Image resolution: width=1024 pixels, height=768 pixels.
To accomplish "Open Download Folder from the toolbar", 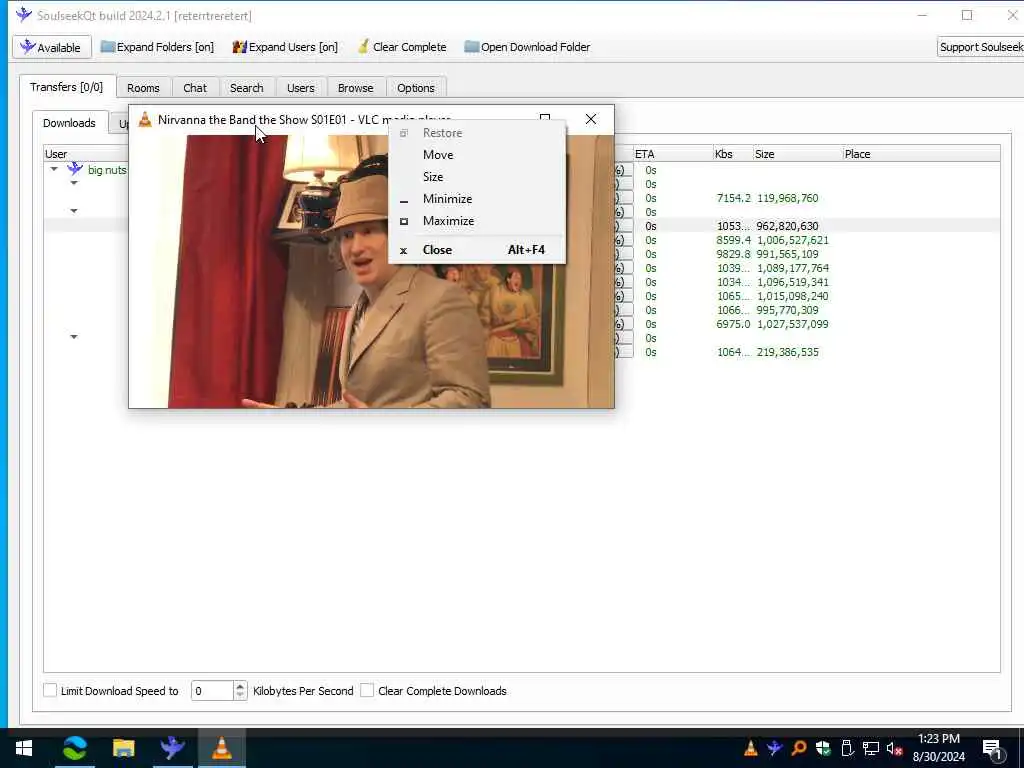I will click(527, 47).
